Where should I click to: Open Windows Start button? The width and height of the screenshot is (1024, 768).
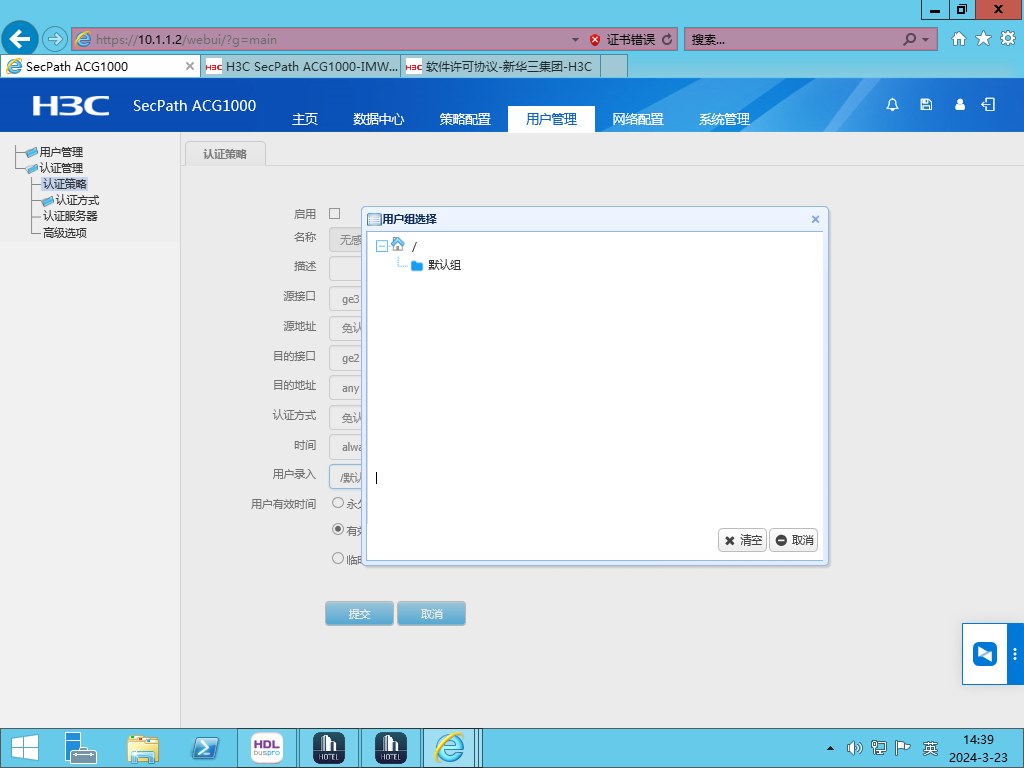coord(25,748)
